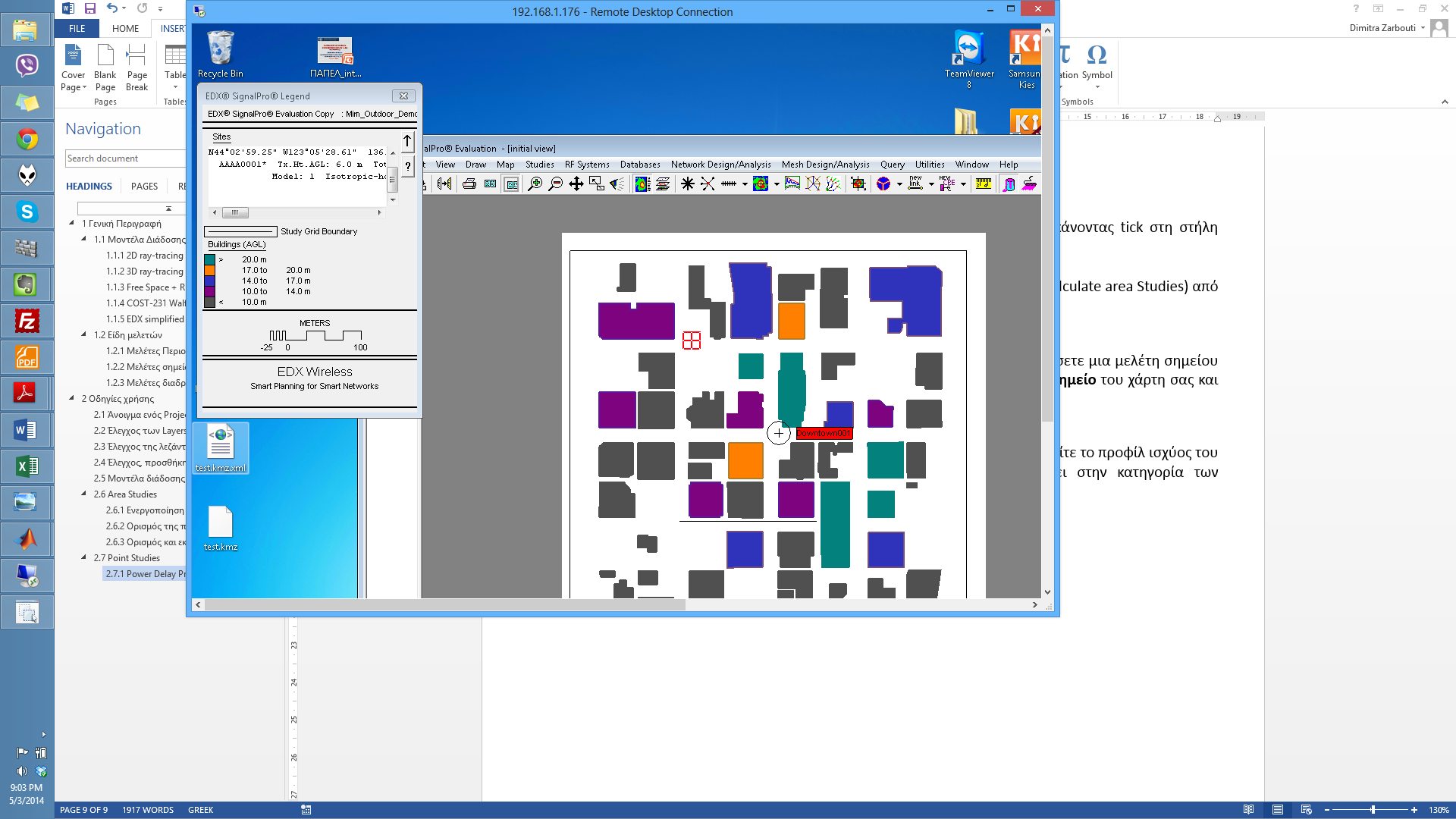Open FileZilla from the taskbar
This screenshot has height=819, width=1456.
coord(27,321)
